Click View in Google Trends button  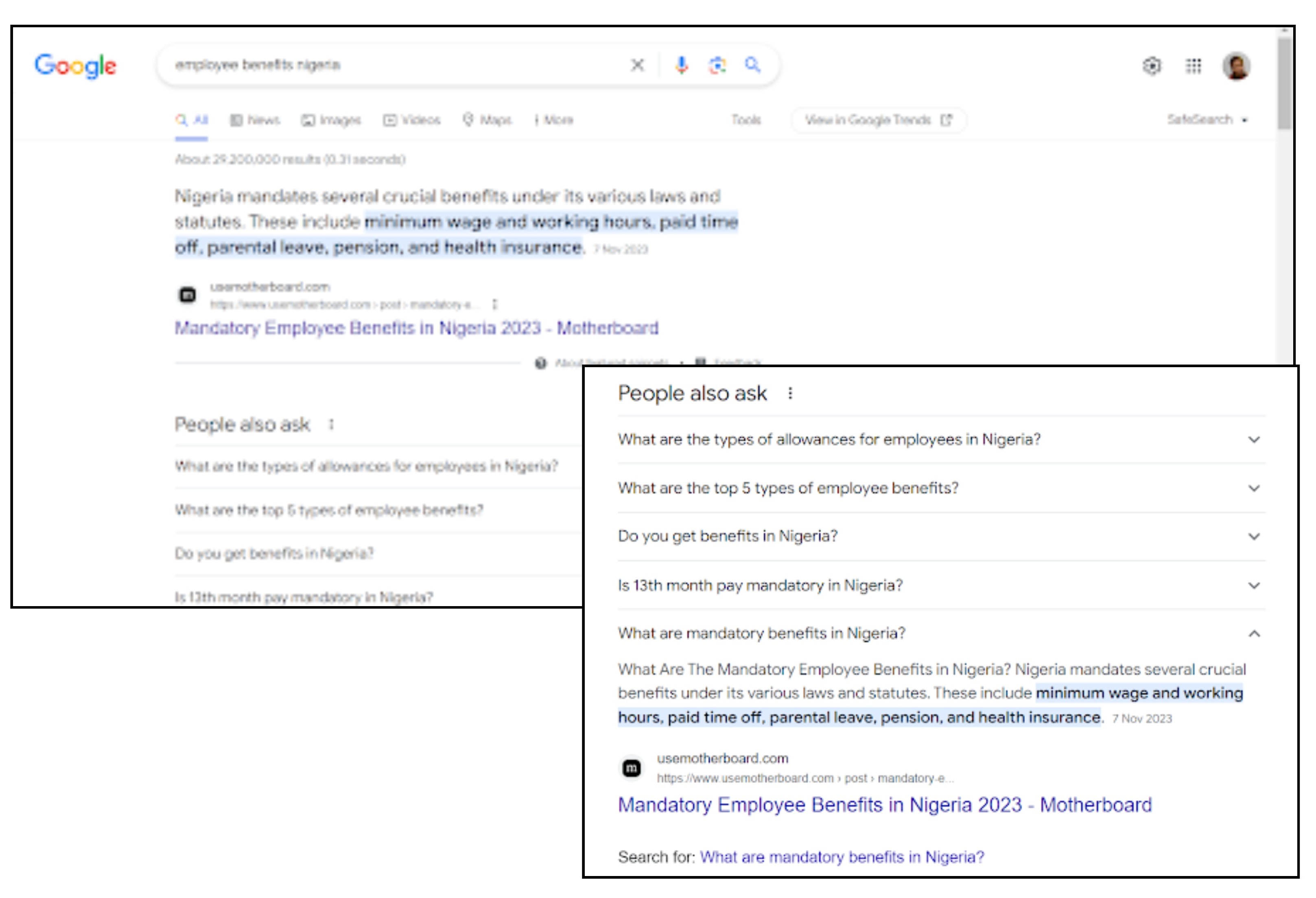878,120
